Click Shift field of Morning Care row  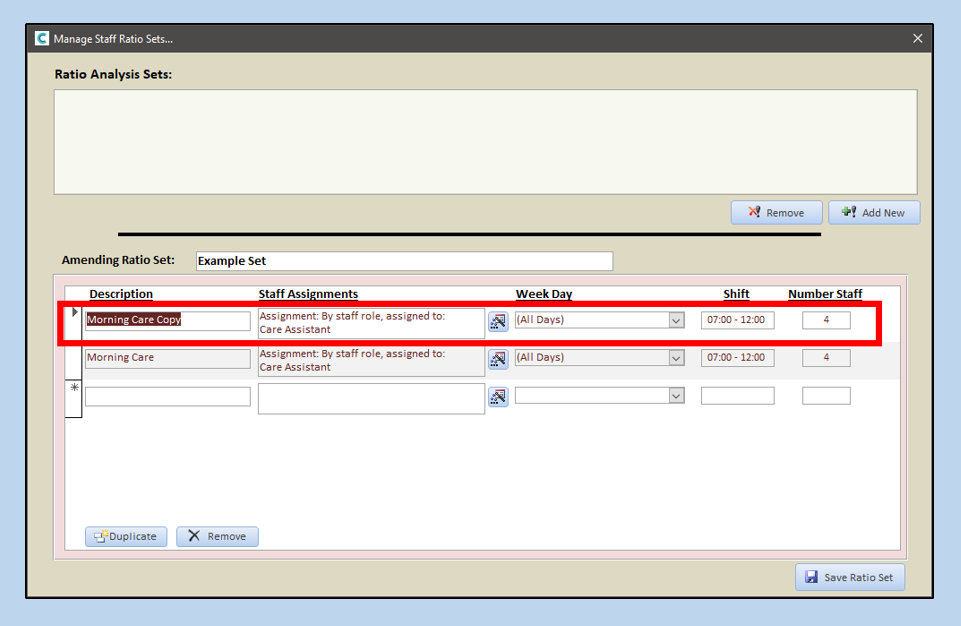pos(737,358)
